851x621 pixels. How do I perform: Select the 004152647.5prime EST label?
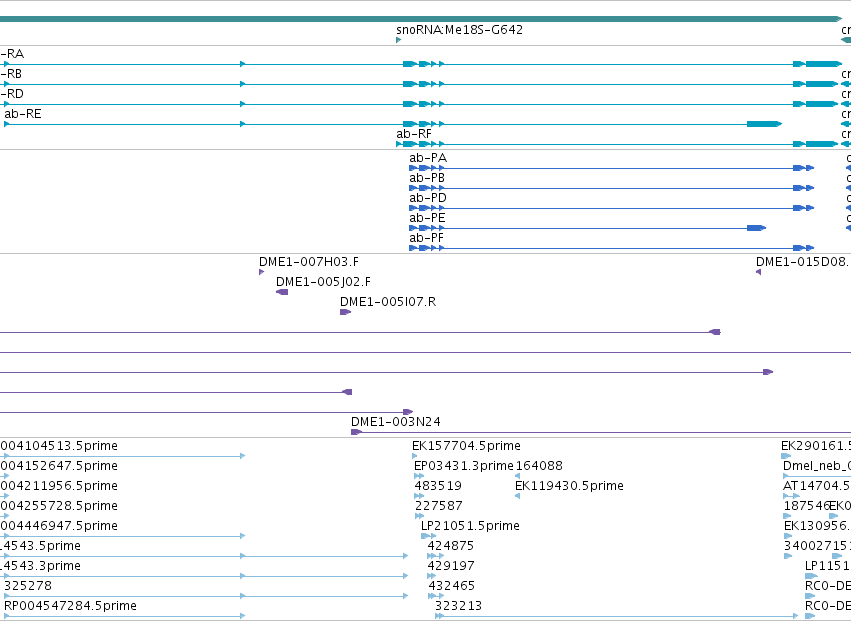click(x=59, y=466)
